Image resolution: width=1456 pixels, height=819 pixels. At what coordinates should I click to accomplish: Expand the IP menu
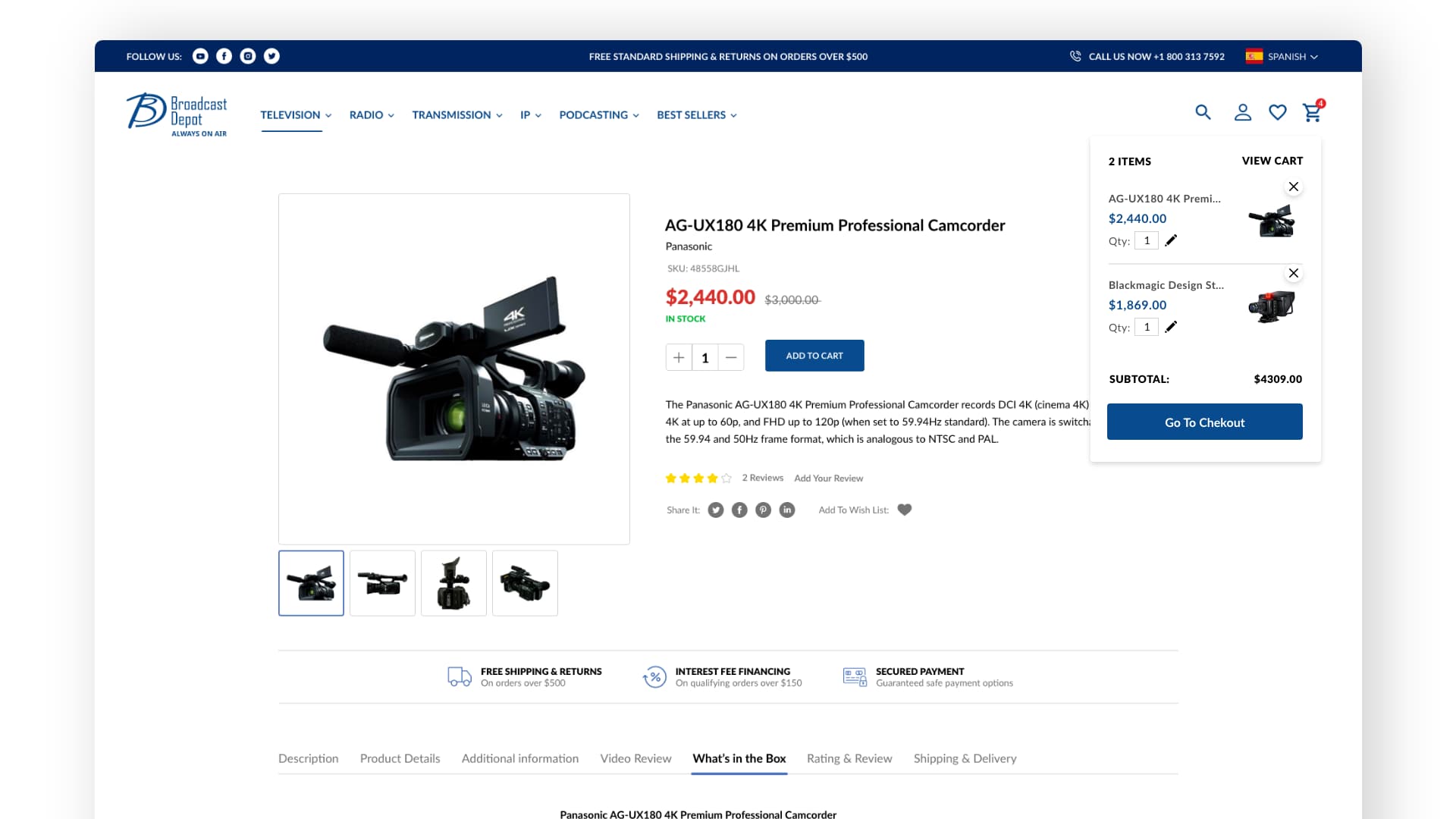coord(531,115)
